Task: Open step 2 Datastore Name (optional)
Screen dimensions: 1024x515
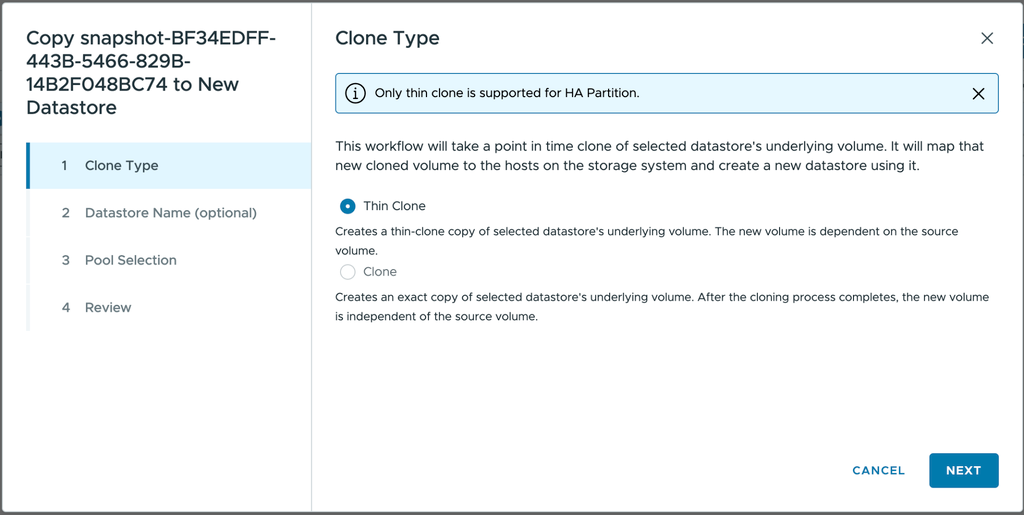Action: click(168, 213)
